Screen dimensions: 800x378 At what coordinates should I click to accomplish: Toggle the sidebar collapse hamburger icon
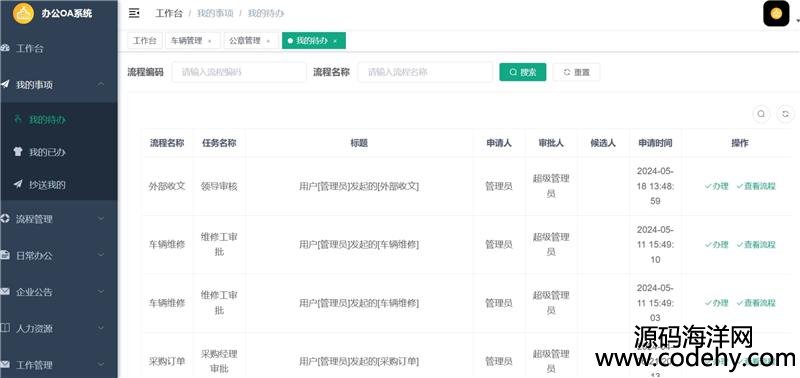tap(134, 13)
